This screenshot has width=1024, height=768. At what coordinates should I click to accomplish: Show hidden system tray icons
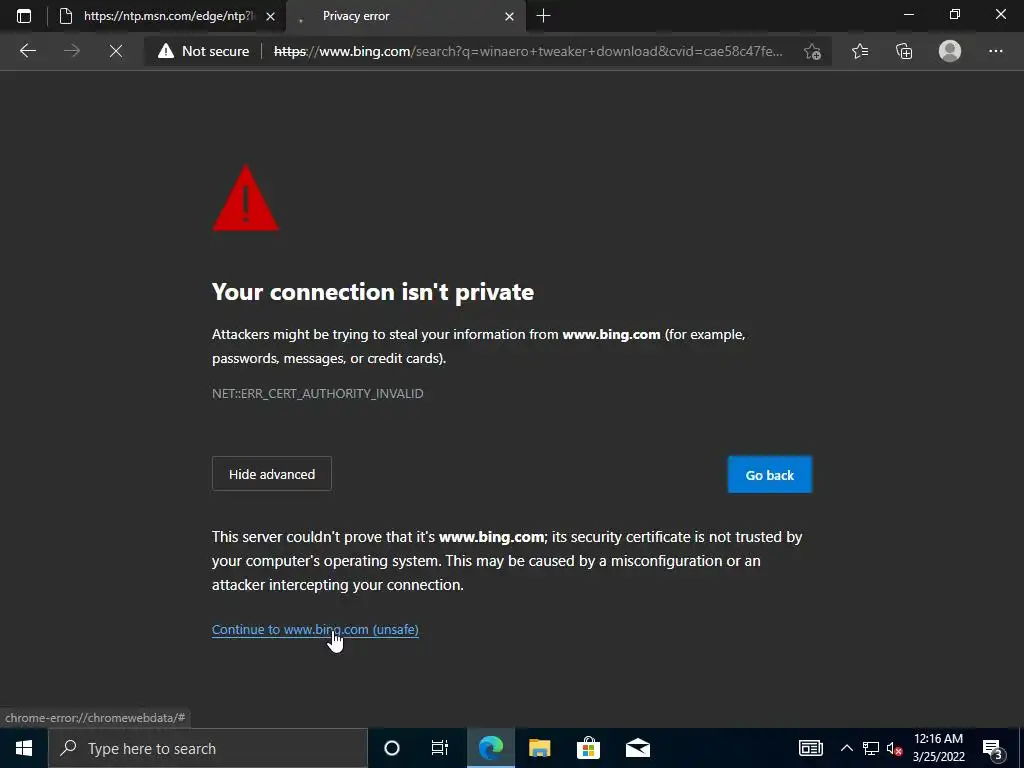coord(846,748)
